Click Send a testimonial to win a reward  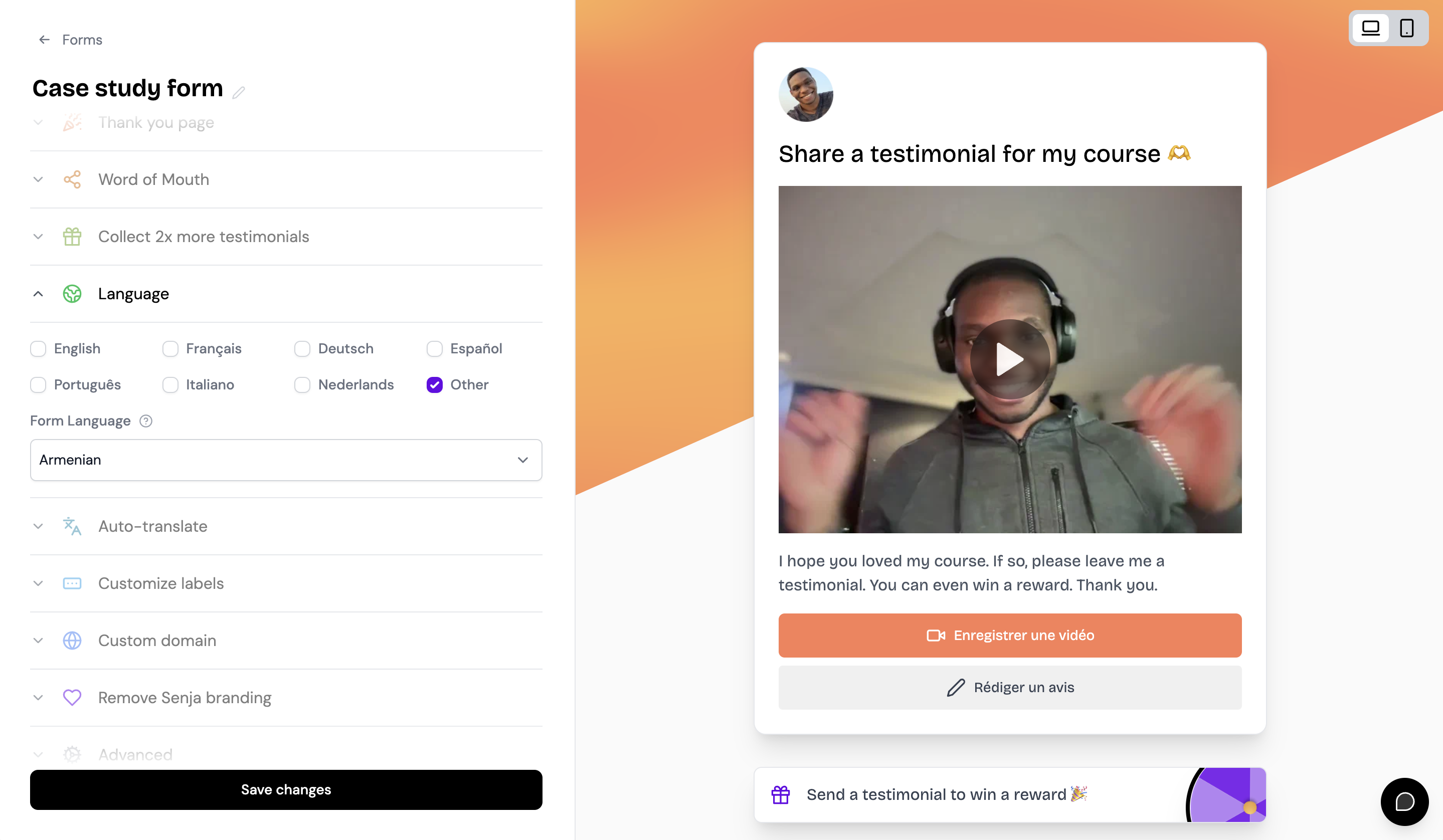tap(947, 794)
